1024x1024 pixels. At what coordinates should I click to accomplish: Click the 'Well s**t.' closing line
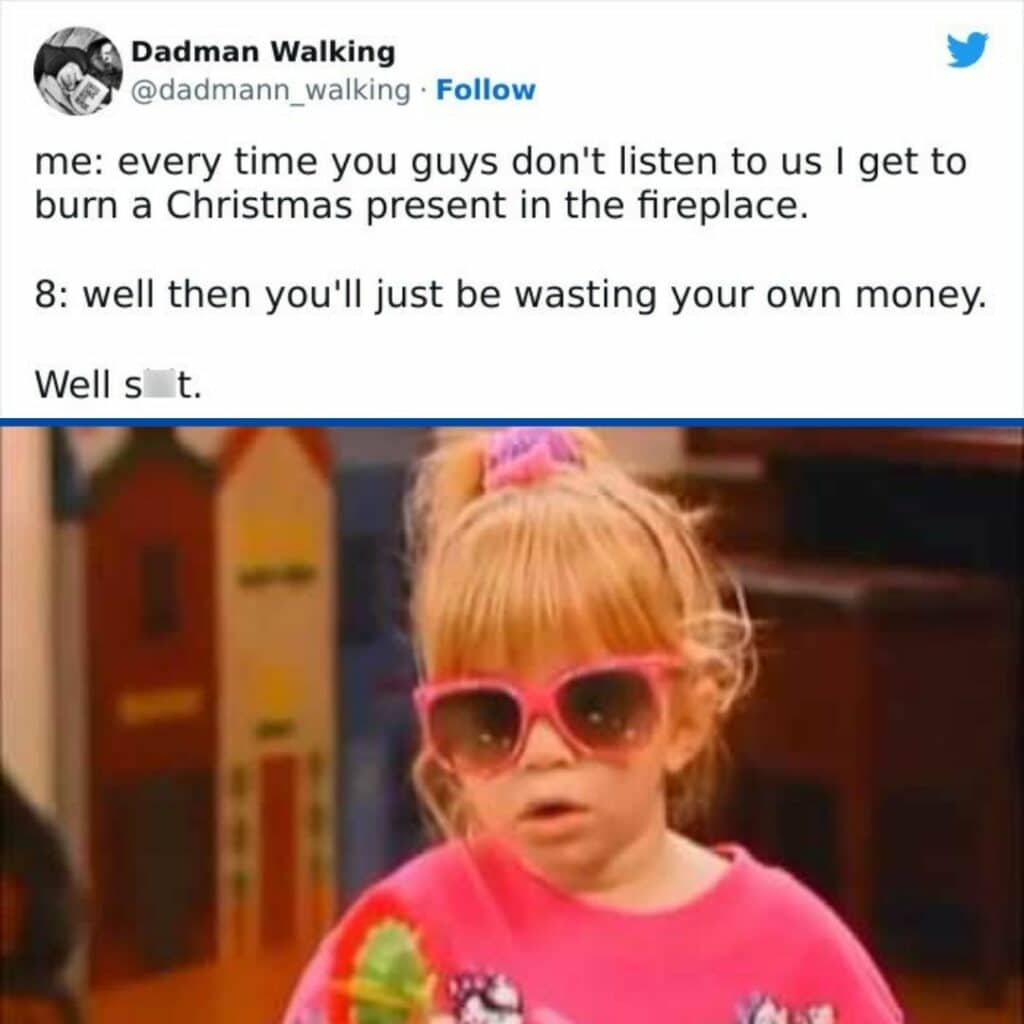coord(118,384)
